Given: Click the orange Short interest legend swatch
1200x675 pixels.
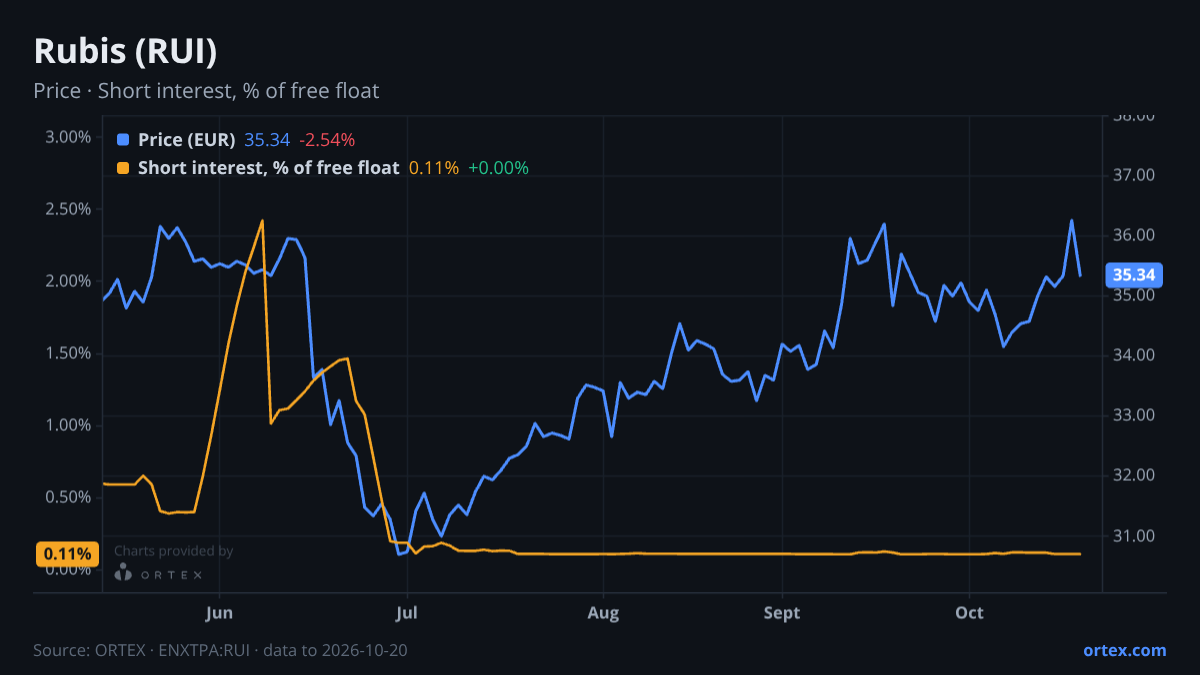Looking at the screenshot, I should pyautogui.click(x=123, y=168).
